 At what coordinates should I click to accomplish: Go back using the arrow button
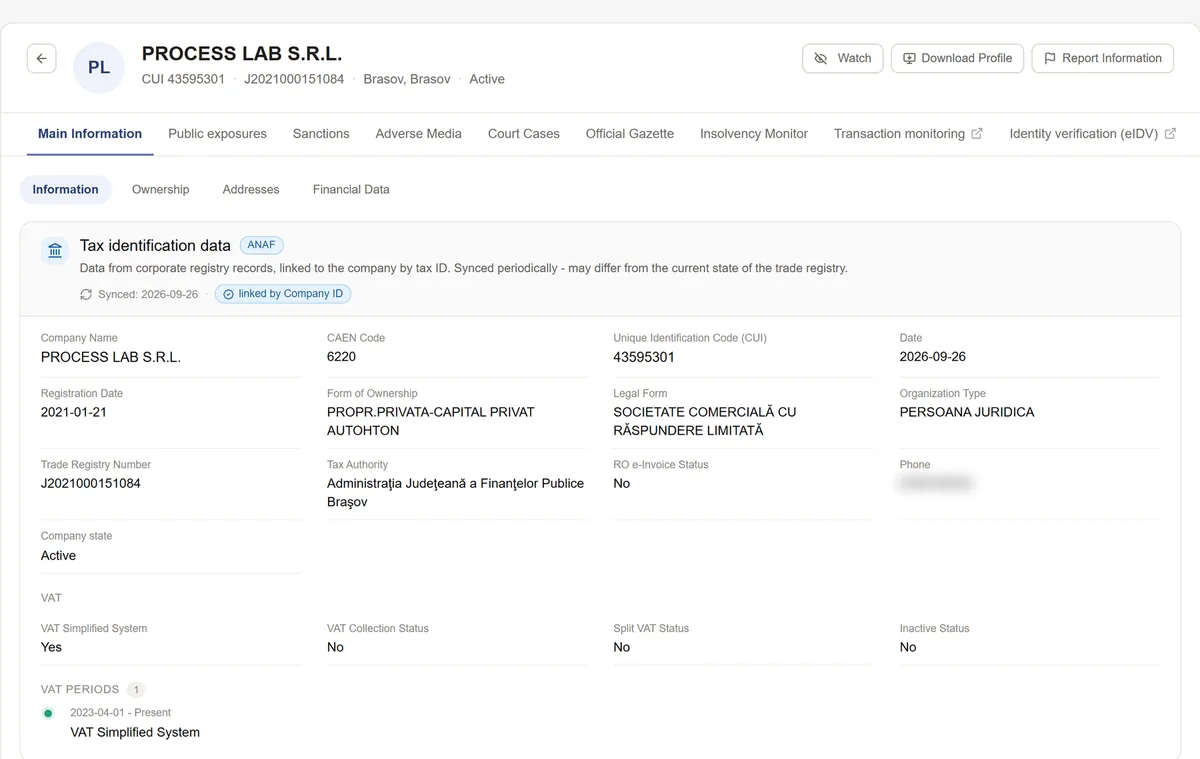tap(41, 59)
